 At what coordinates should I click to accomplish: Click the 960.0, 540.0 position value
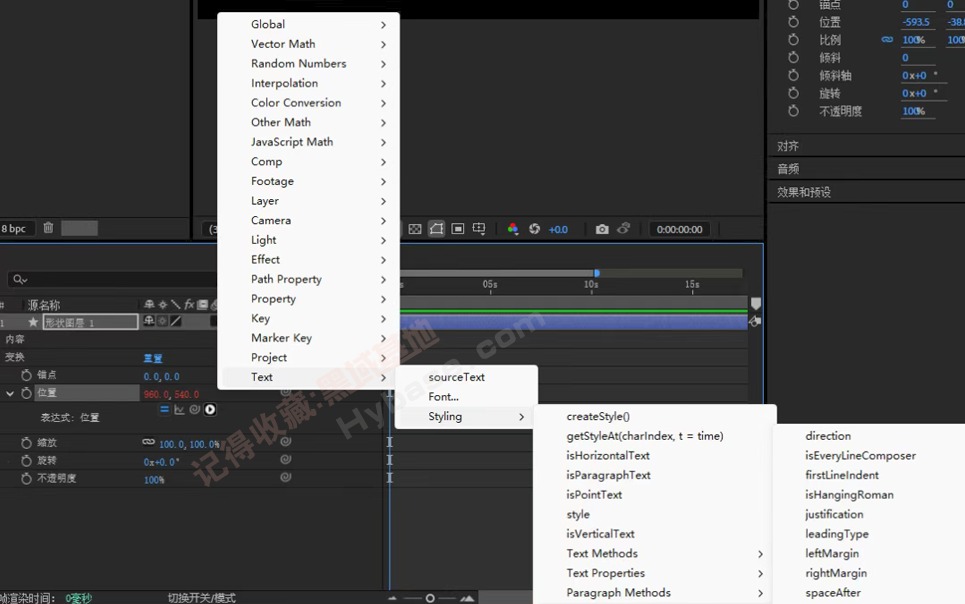171,394
